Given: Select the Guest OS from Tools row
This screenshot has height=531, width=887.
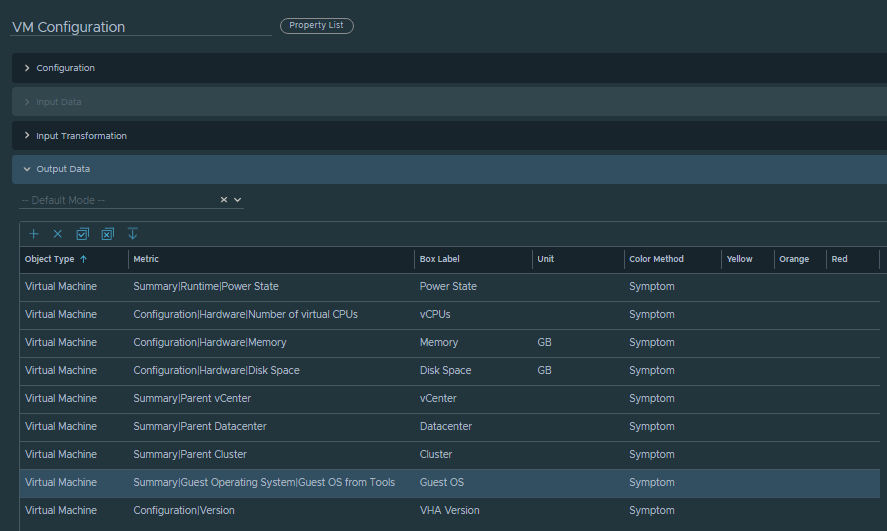Looking at the screenshot, I should pyautogui.click(x=263, y=483).
